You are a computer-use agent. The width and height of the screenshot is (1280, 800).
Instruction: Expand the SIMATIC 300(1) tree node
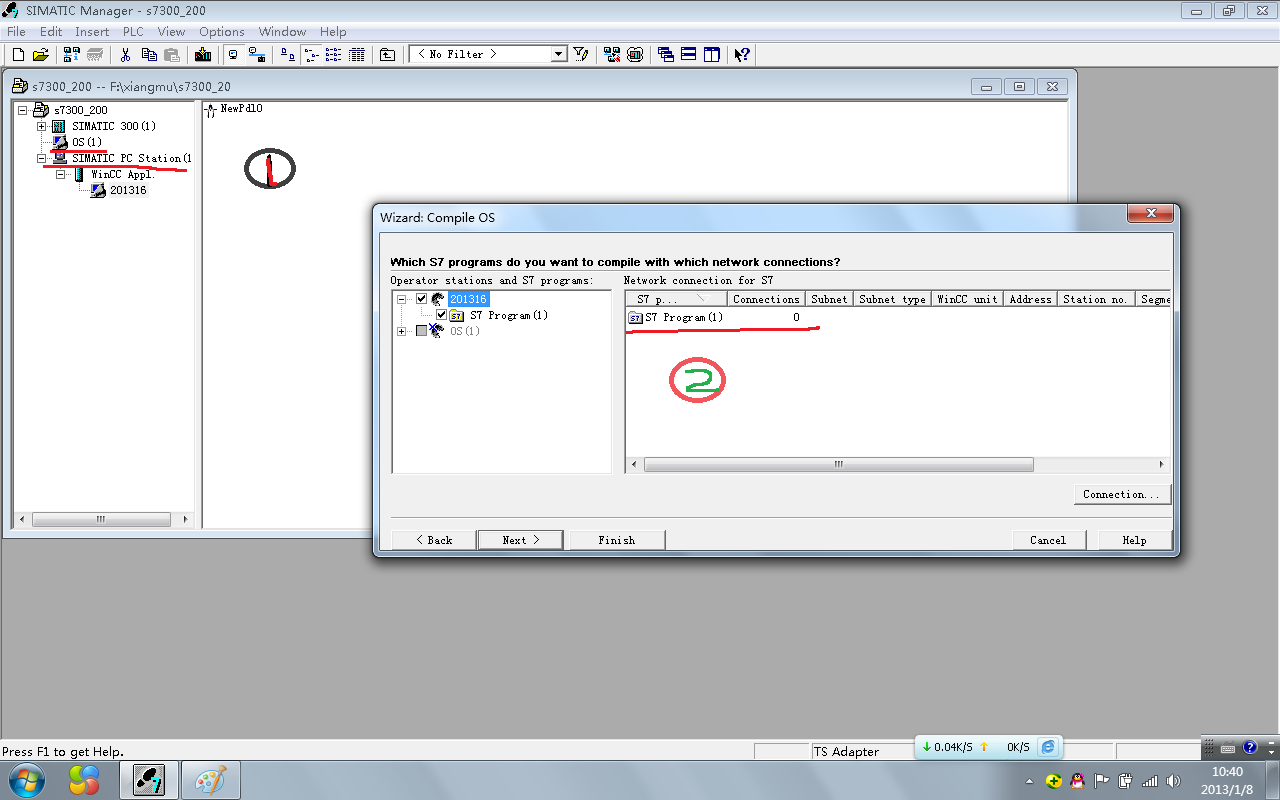coord(41,126)
